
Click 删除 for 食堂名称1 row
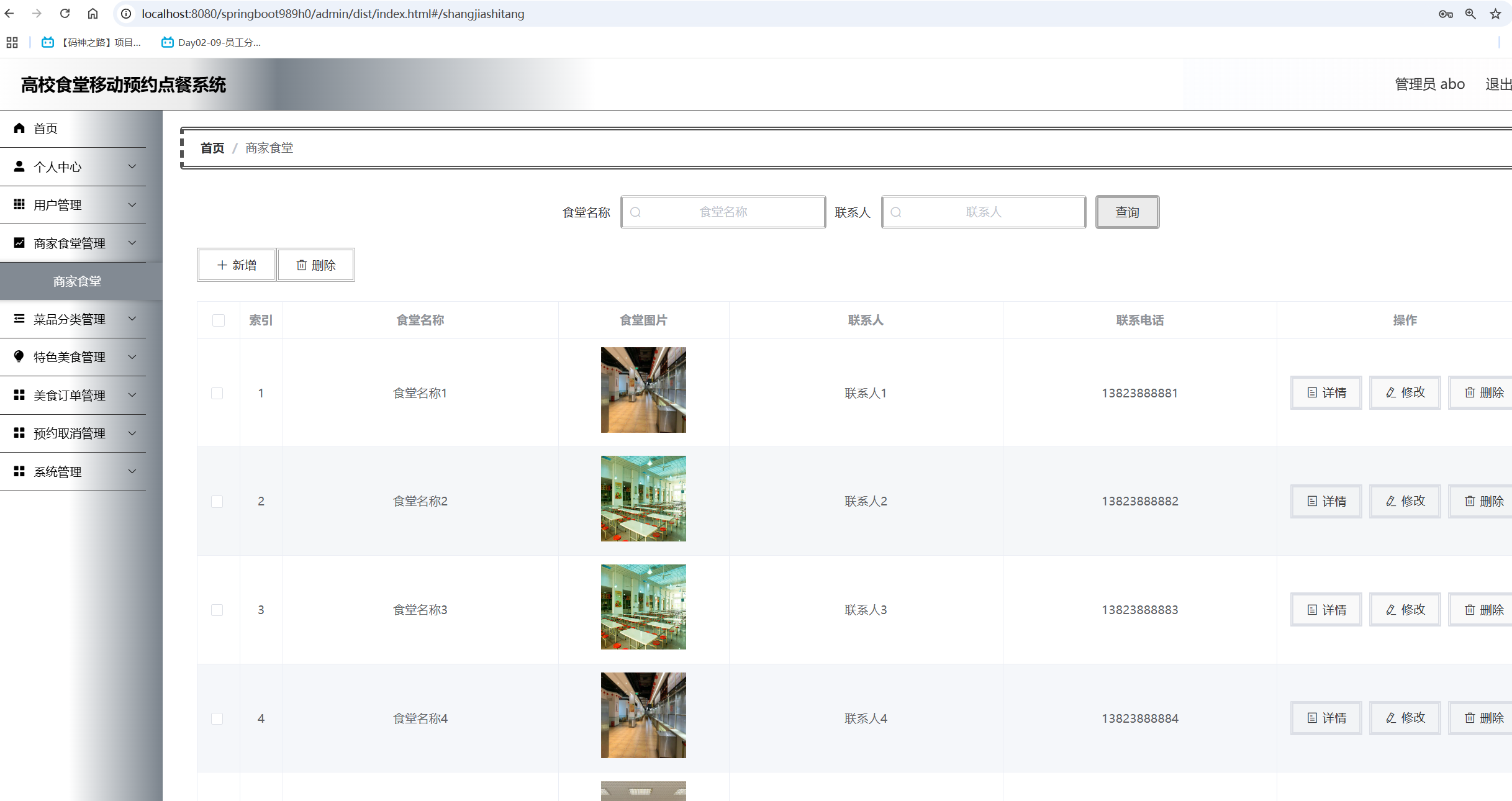click(1480, 392)
